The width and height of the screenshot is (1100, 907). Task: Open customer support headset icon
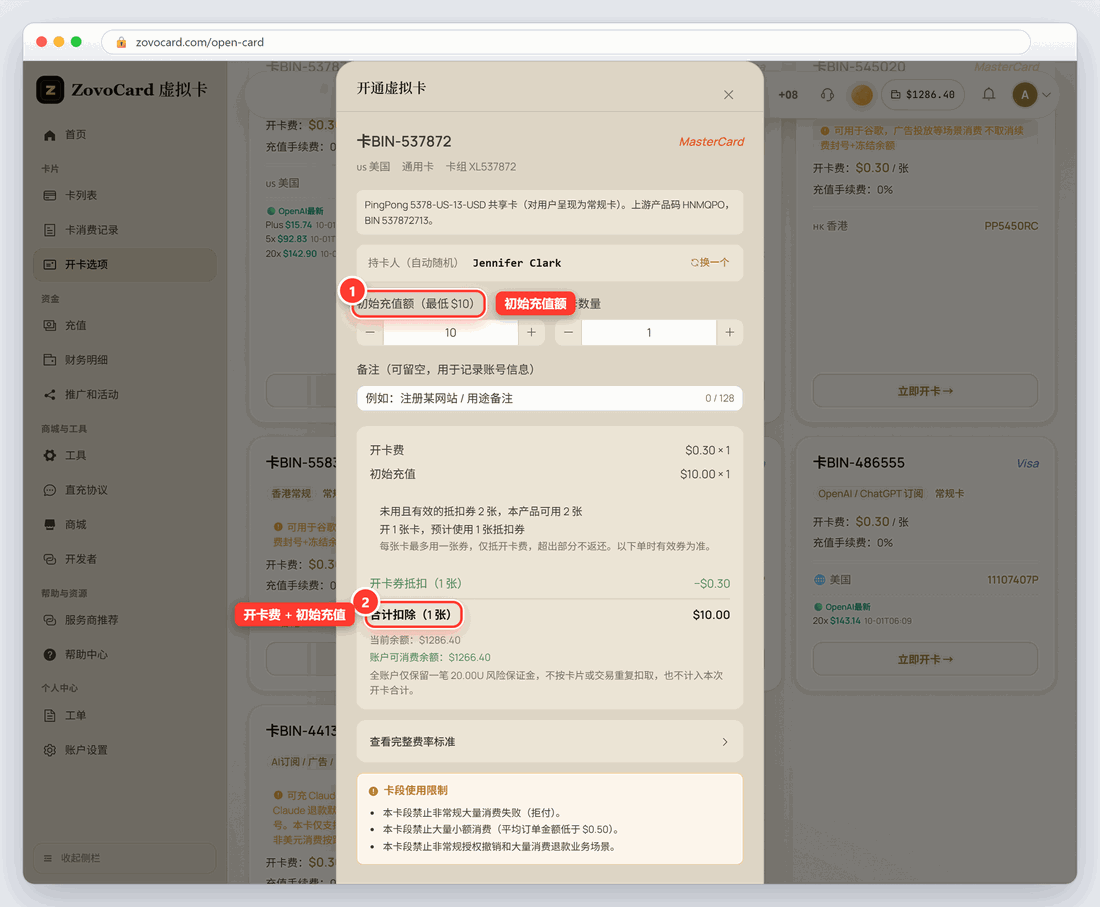(827, 94)
